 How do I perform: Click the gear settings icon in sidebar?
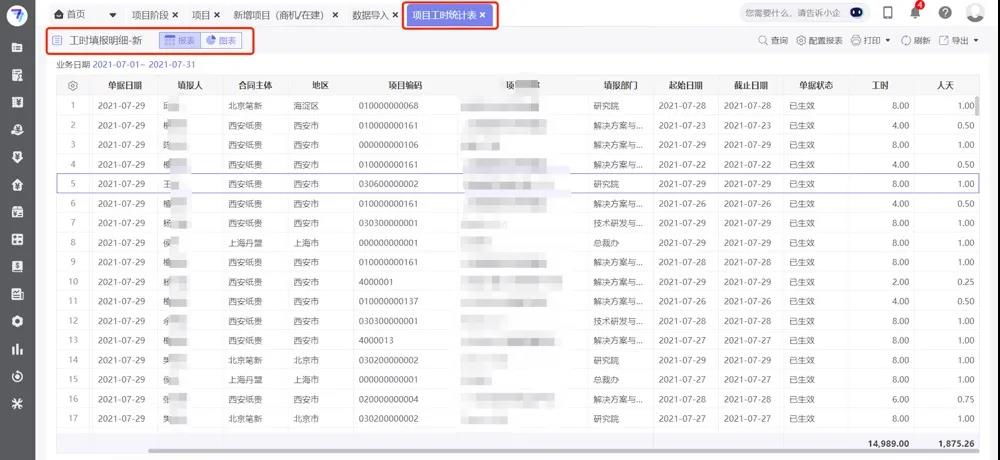click(17, 321)
